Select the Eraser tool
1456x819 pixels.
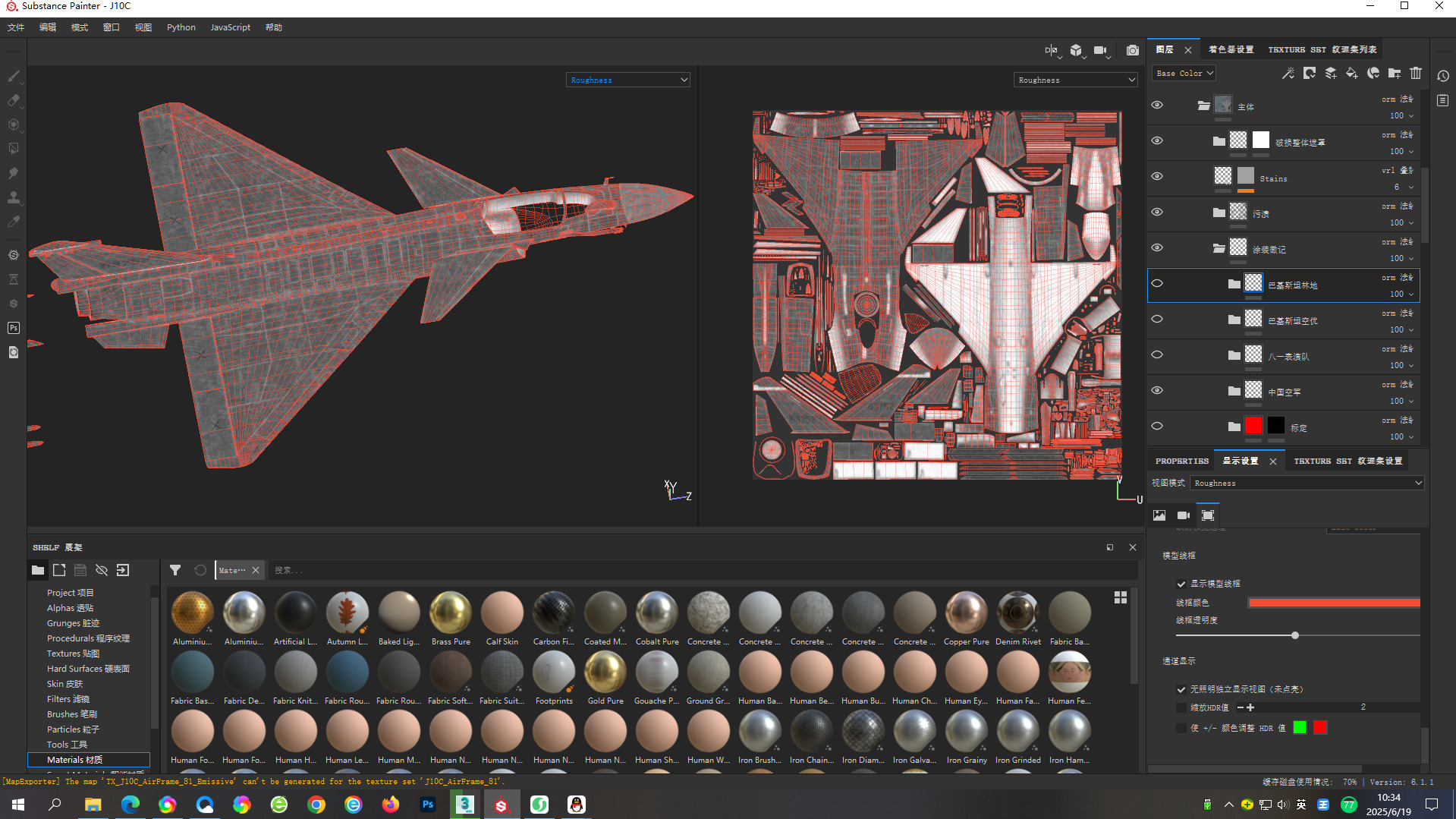14,100
